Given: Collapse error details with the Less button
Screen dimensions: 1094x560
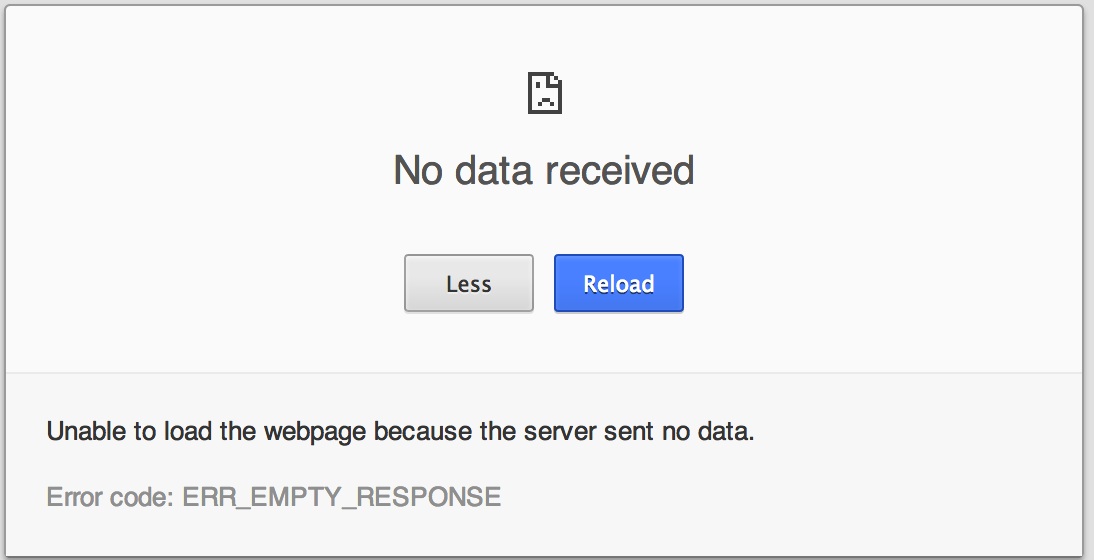Looking at the screenshot, I should click(469, 283).
